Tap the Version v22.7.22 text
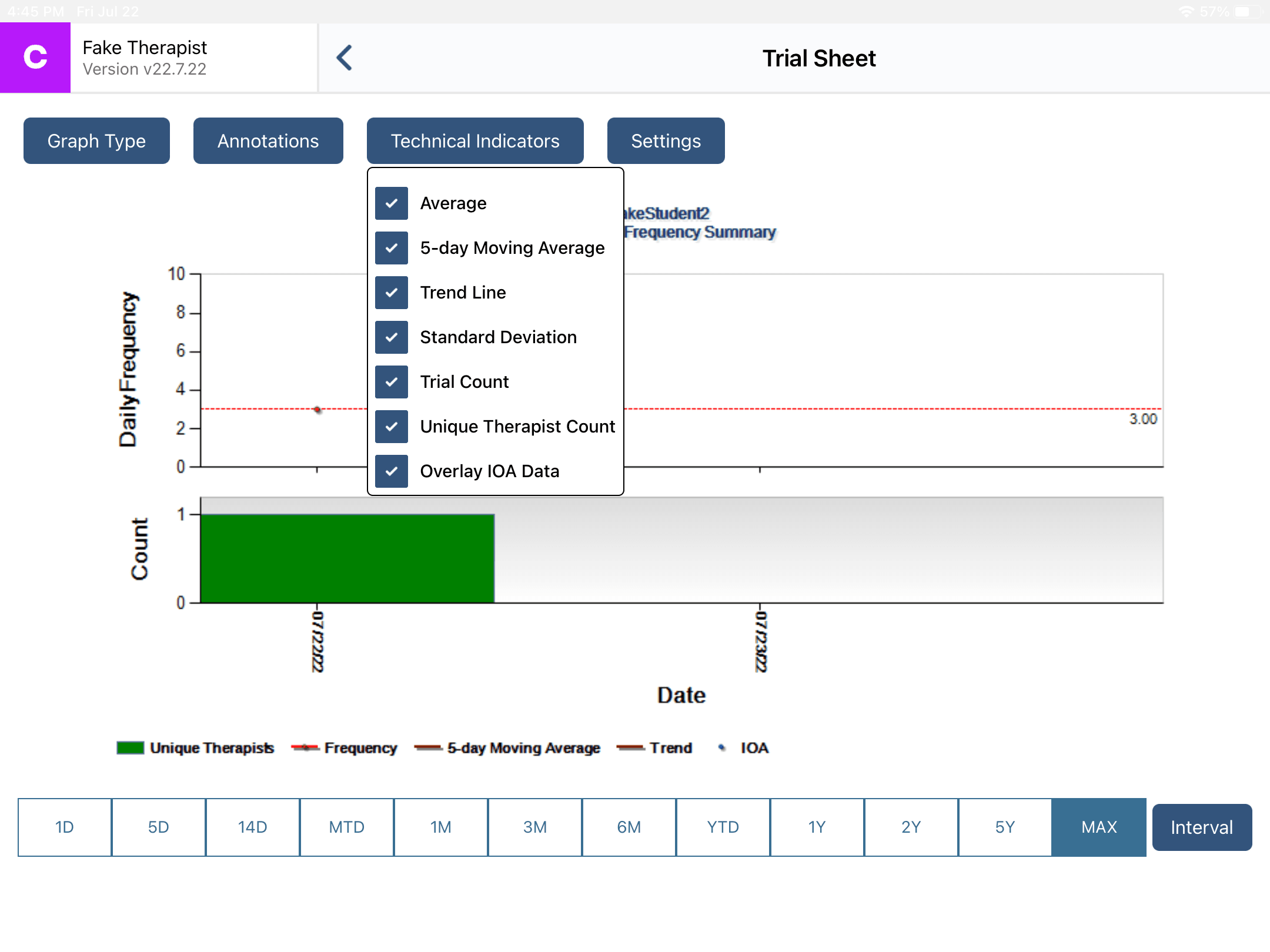The image size is (1270, 952). (x=145, y=69)
